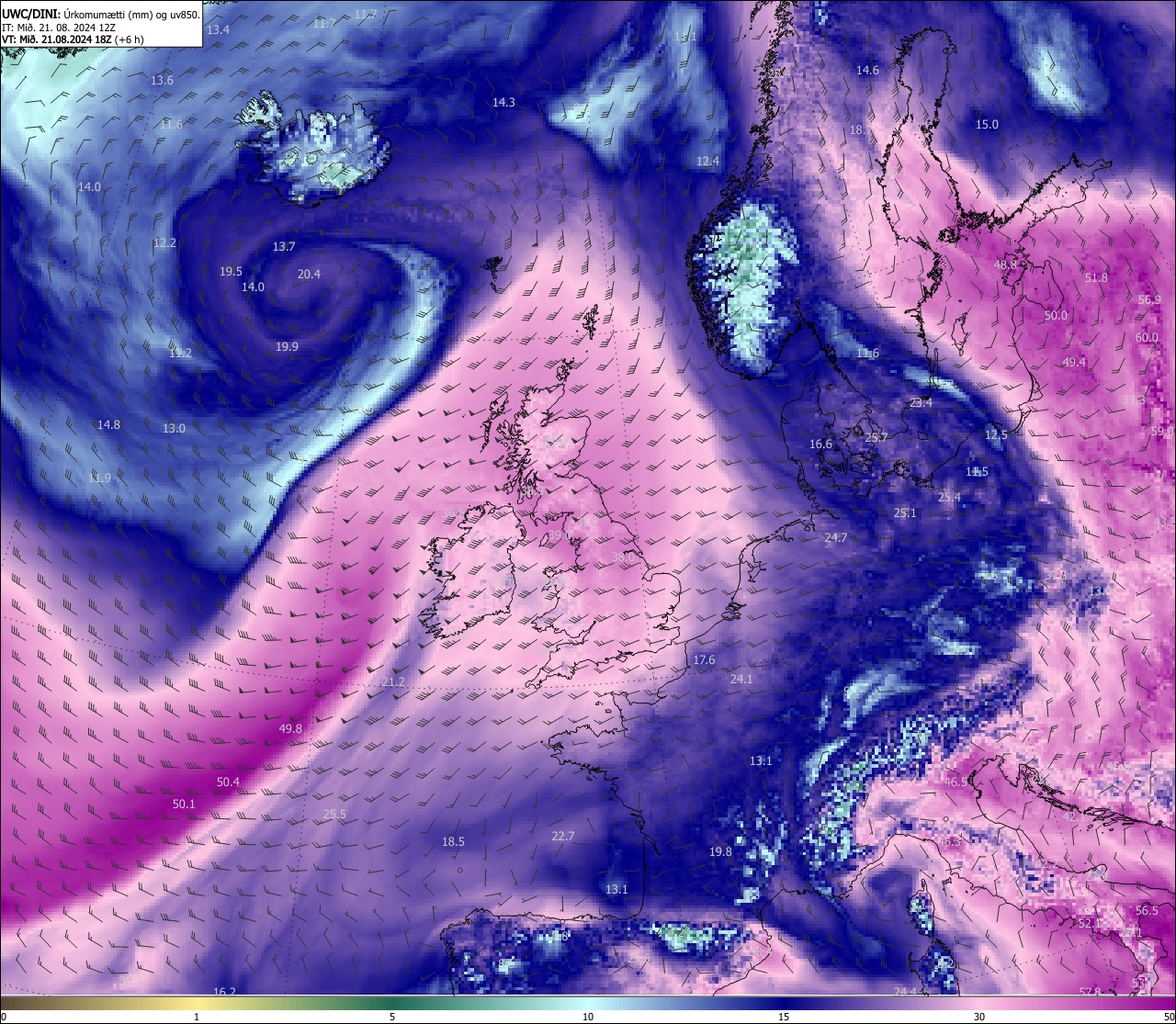Select the 19.8 value label
The image size is (1176, 1024).
[720, 851]
